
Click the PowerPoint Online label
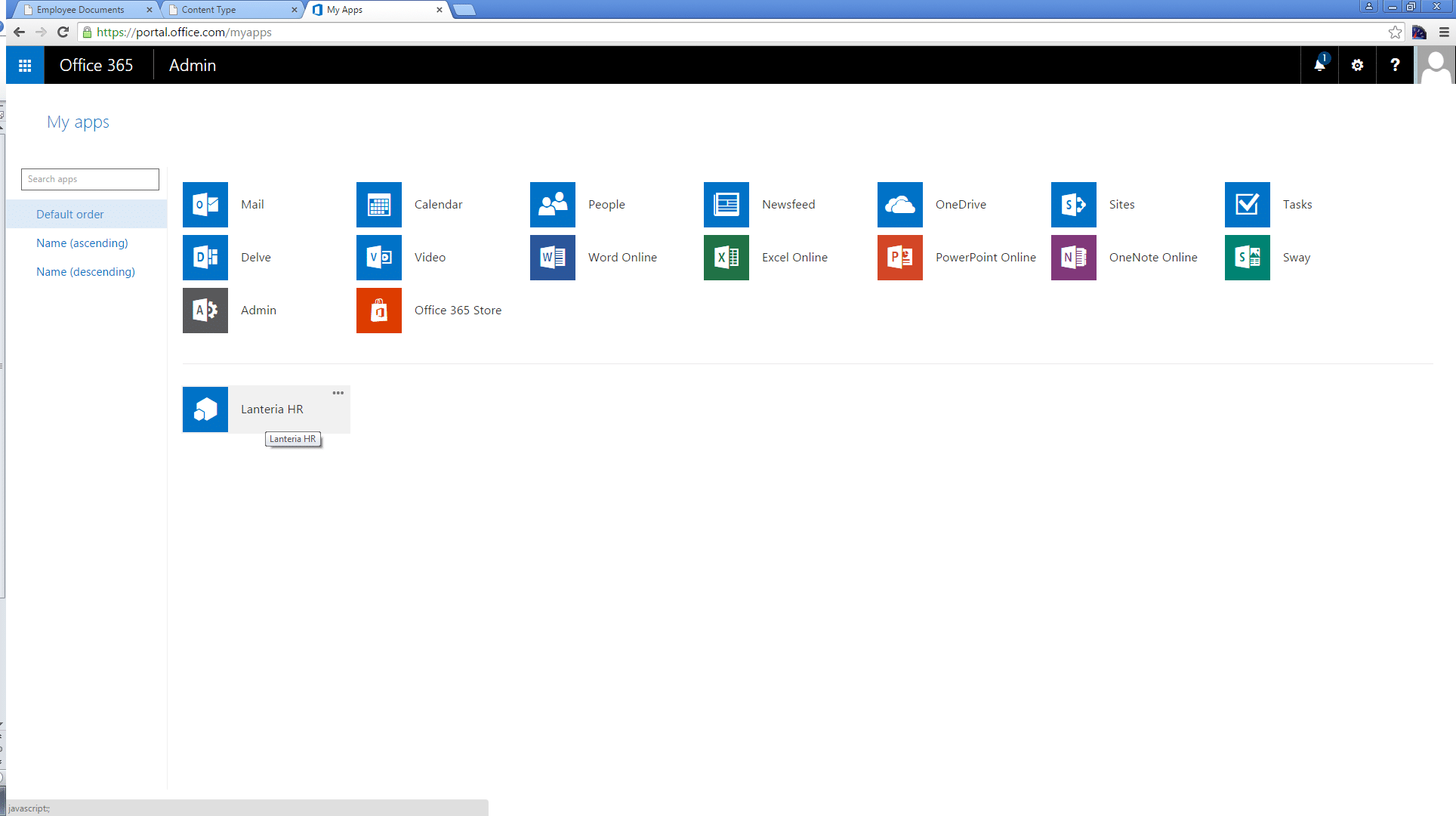[986, 258]
